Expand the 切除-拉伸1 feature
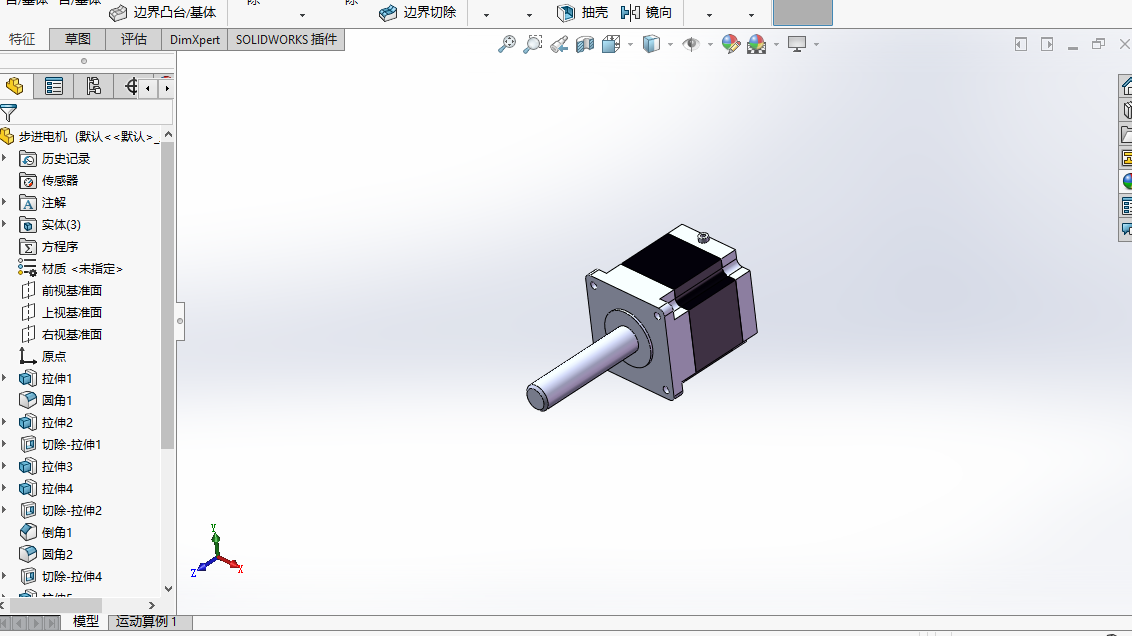The width and height of the screenshot is (1132, 636). 4,444
